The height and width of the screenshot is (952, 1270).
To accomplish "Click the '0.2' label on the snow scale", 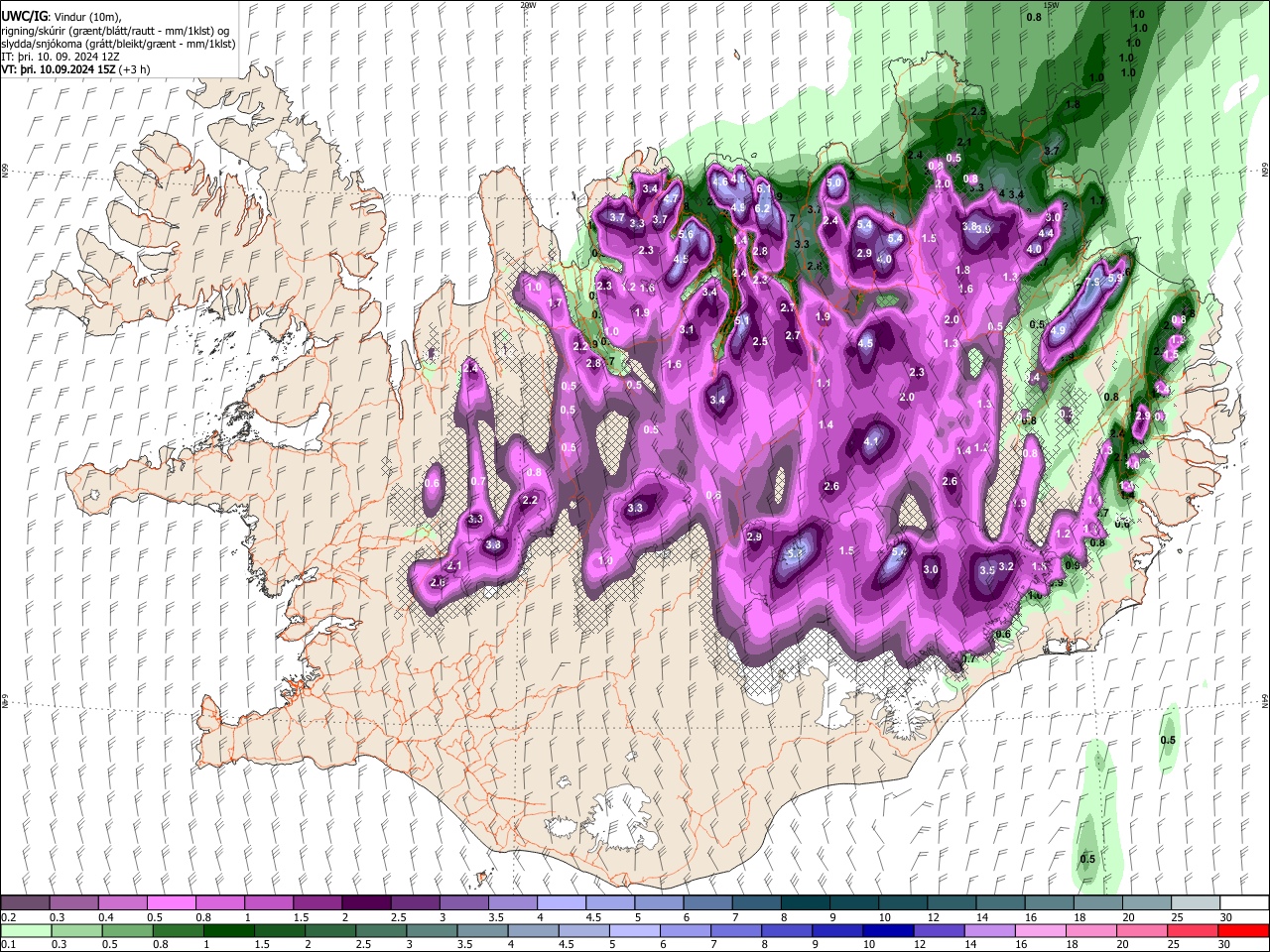I will click(8, 917).
